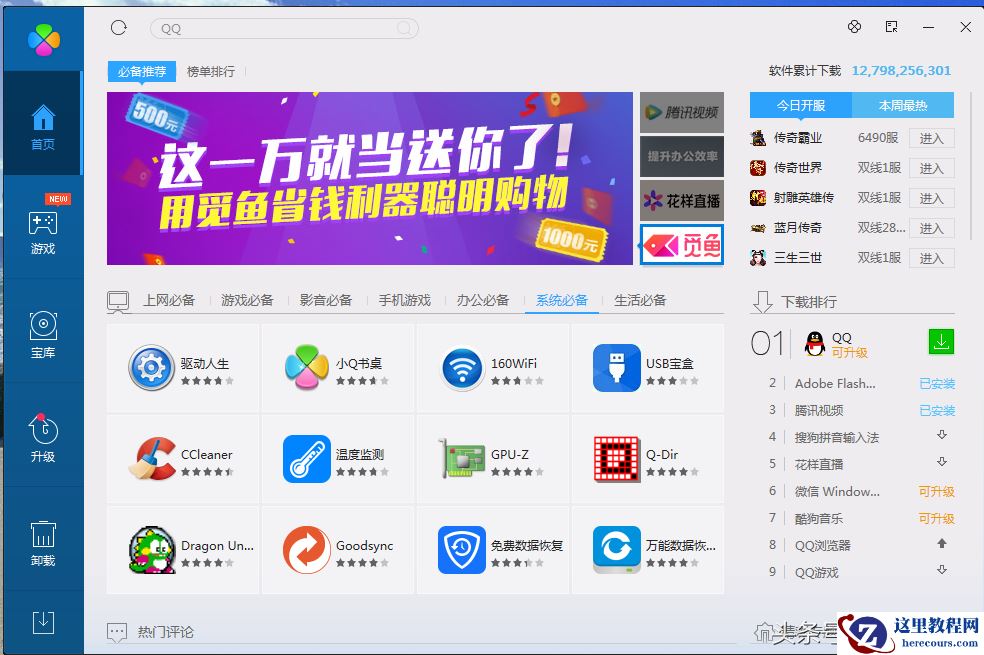The height and width of the screenshot is (655, 984).
Task: Click the search magnifier icon
Action: [405, 28]
